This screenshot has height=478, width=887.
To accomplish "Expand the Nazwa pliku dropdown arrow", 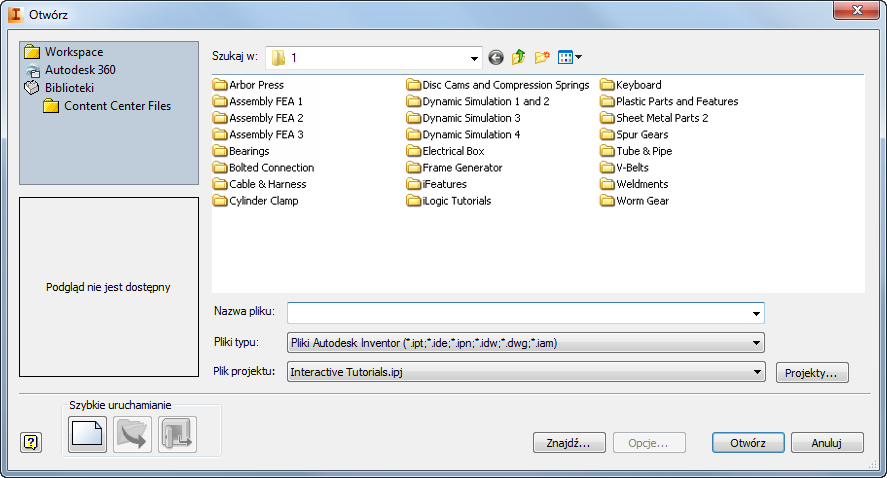I will 756,313.
